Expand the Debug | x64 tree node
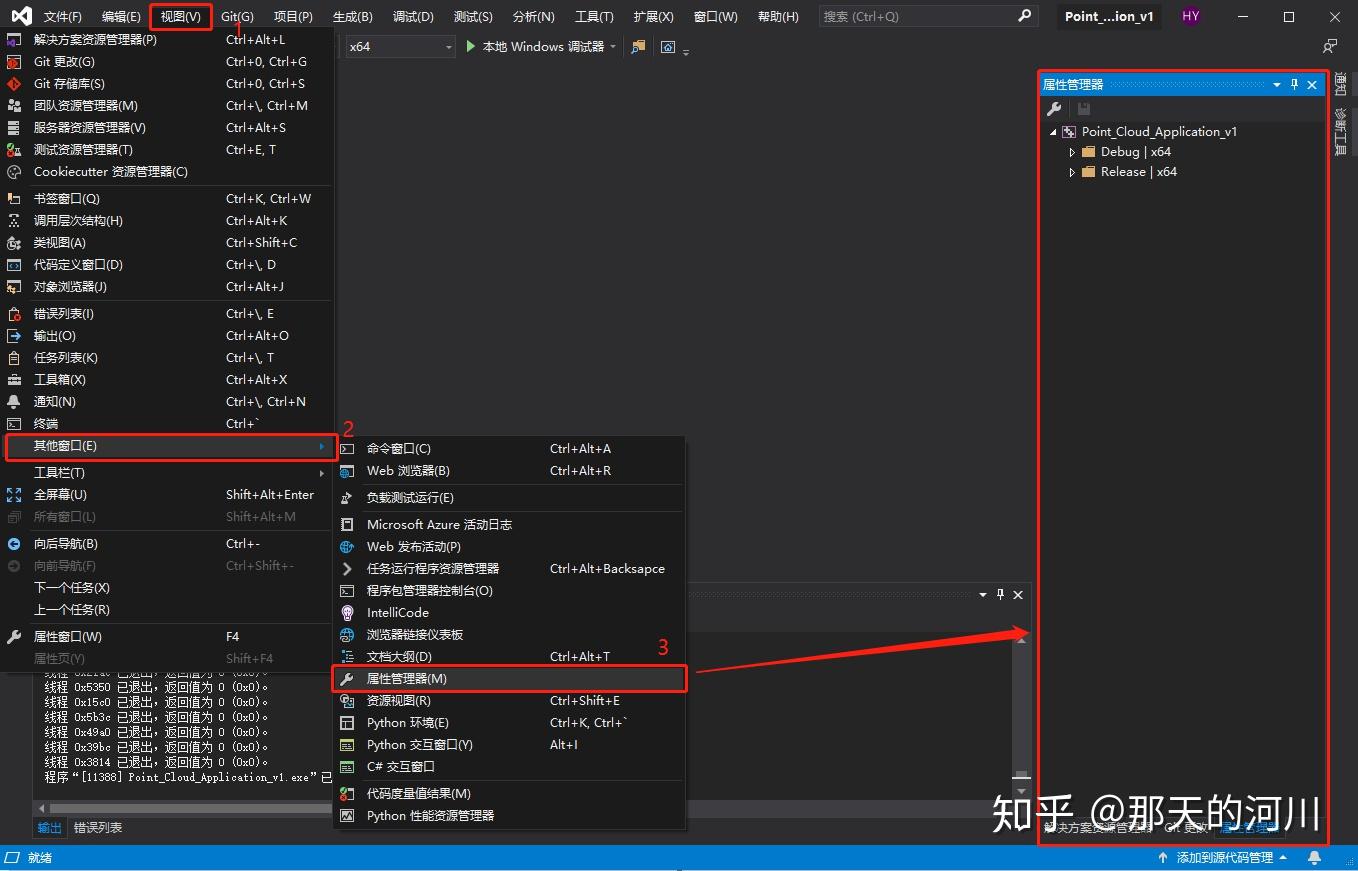Screen dimensions: 1358x871 1071,151
